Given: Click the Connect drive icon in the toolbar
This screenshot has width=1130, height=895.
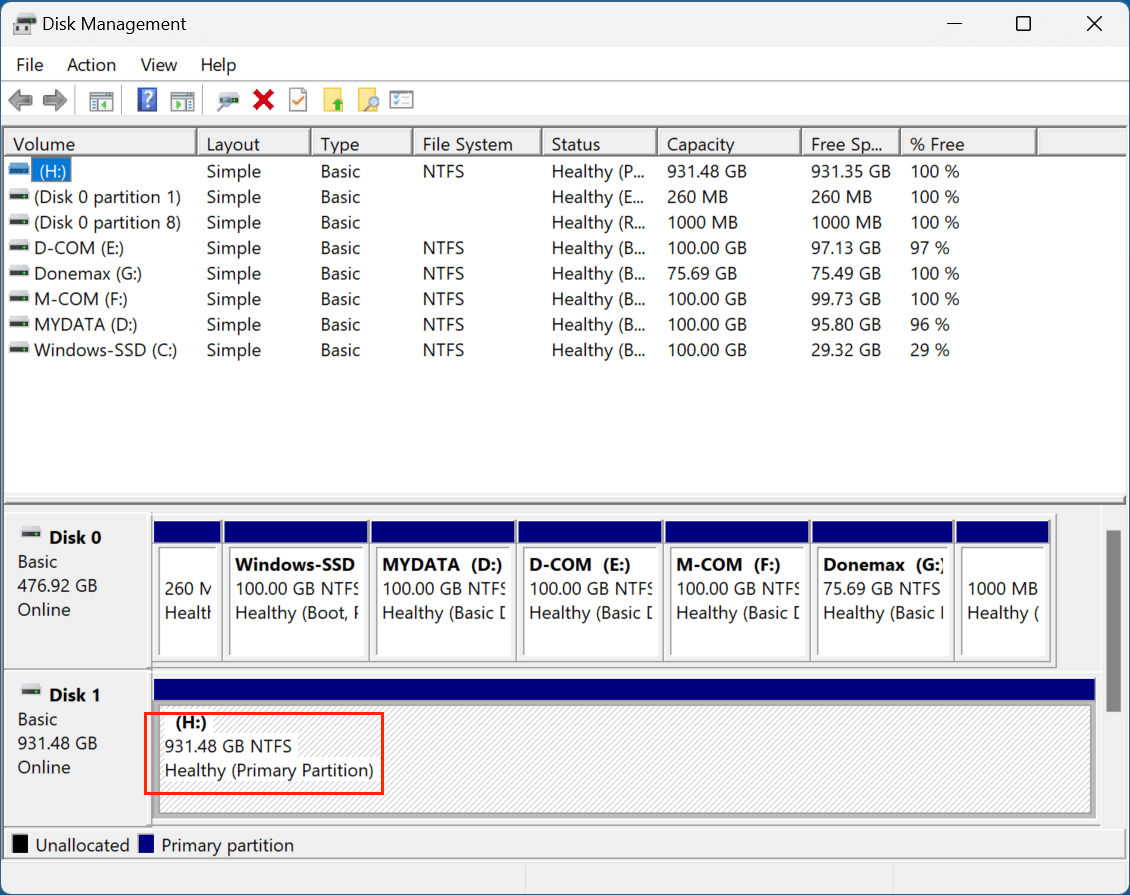Looking at the screenshot, I should (x=228, y=100).
